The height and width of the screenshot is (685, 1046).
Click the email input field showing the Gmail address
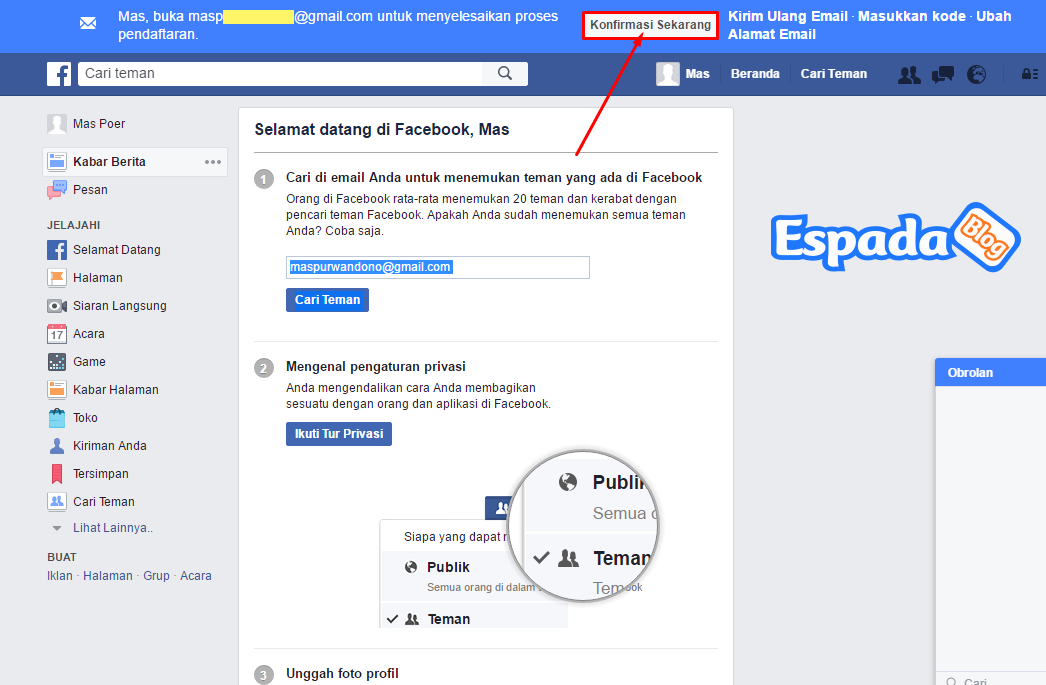(x=437, y=267)
